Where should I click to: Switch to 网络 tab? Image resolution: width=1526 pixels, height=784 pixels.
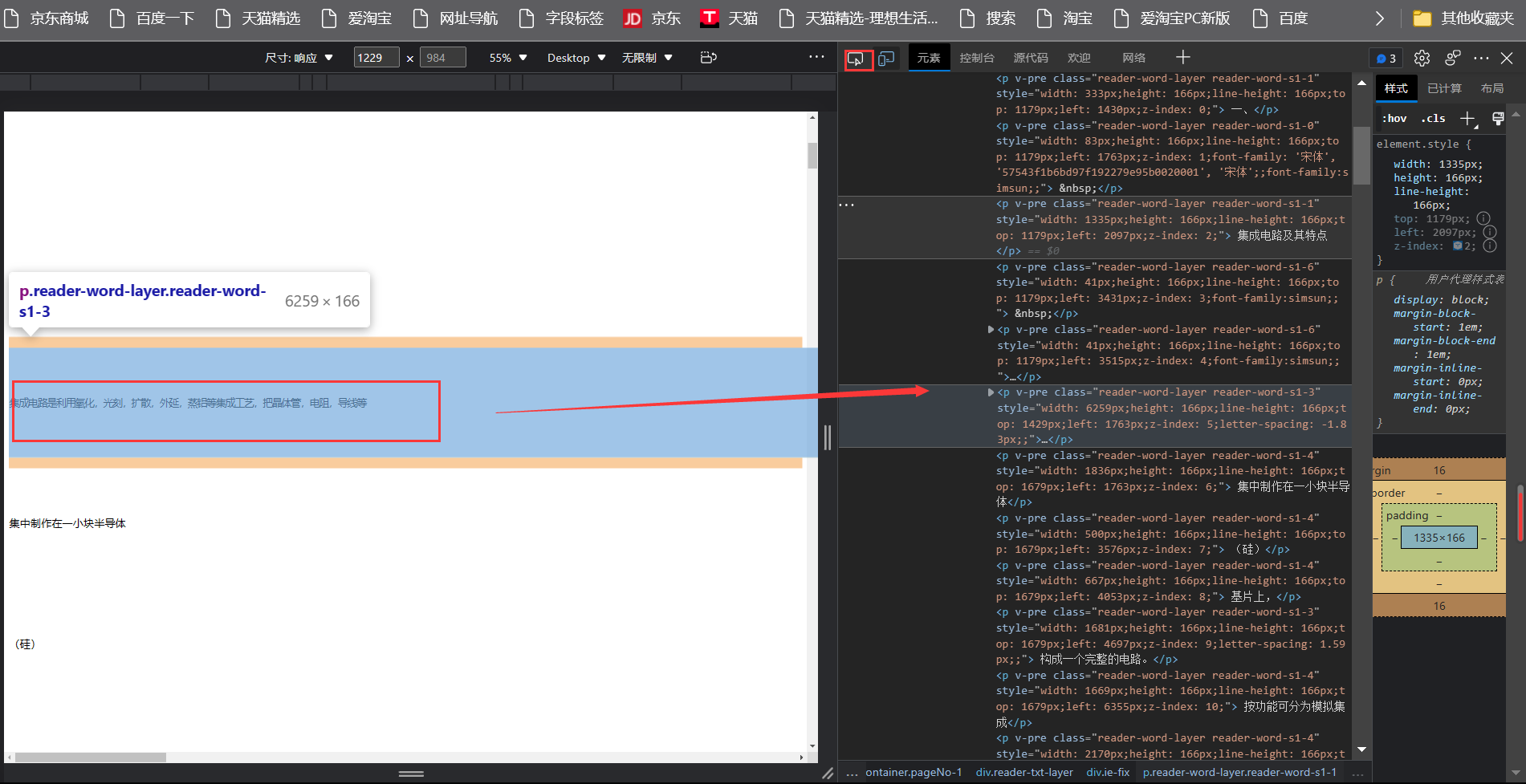click(1134, 58)
